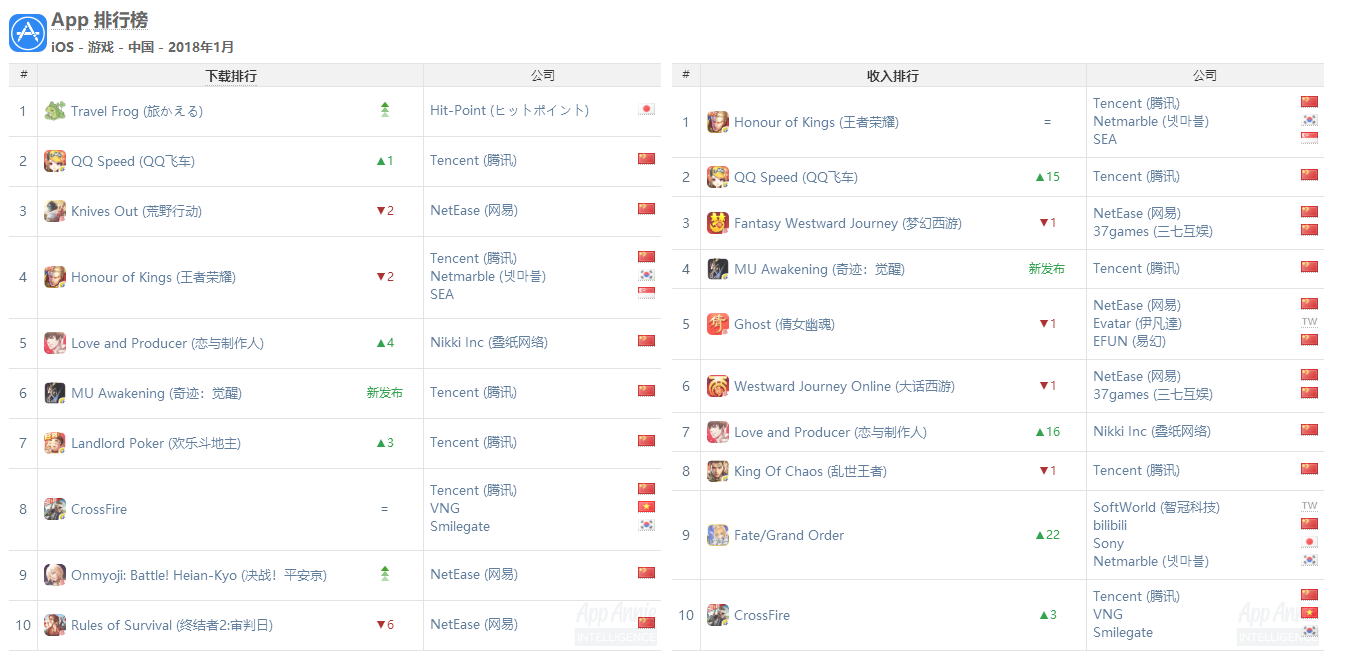
Task: Click VNG company in downloads CrossFire row
Action: pyautogui.click(x=445, y=508)
